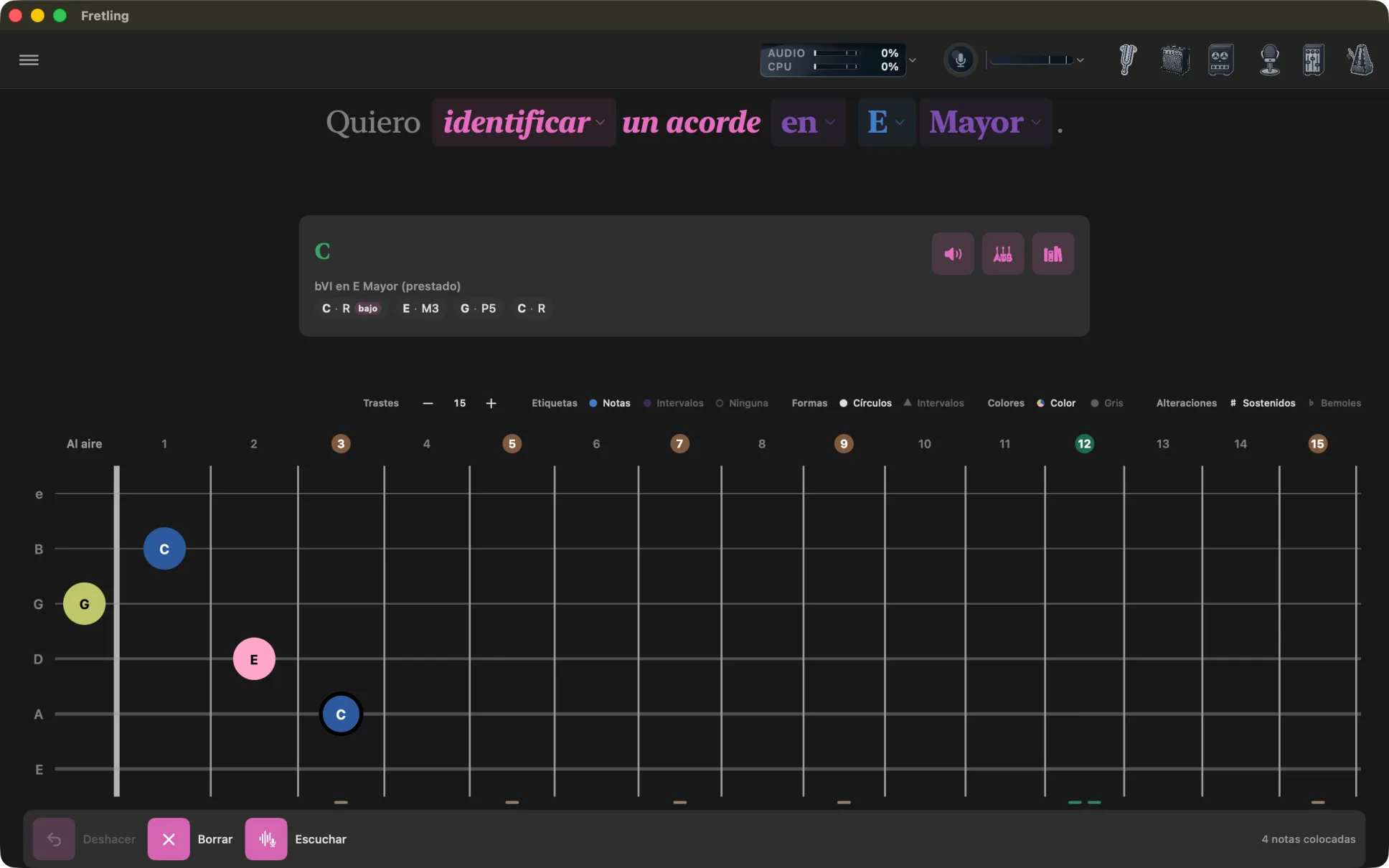This screenshot has height=868, width=1389.
Task: Click the Deshacer undo arrow icon
Action: 54,839
